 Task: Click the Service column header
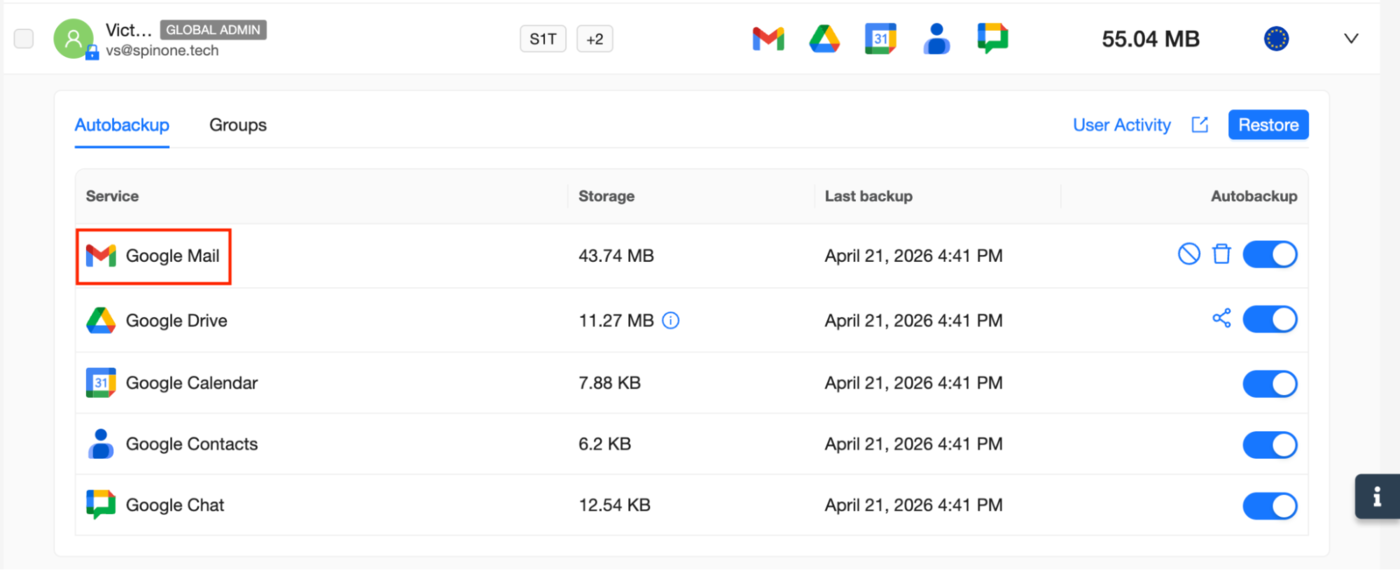[112, 196]
